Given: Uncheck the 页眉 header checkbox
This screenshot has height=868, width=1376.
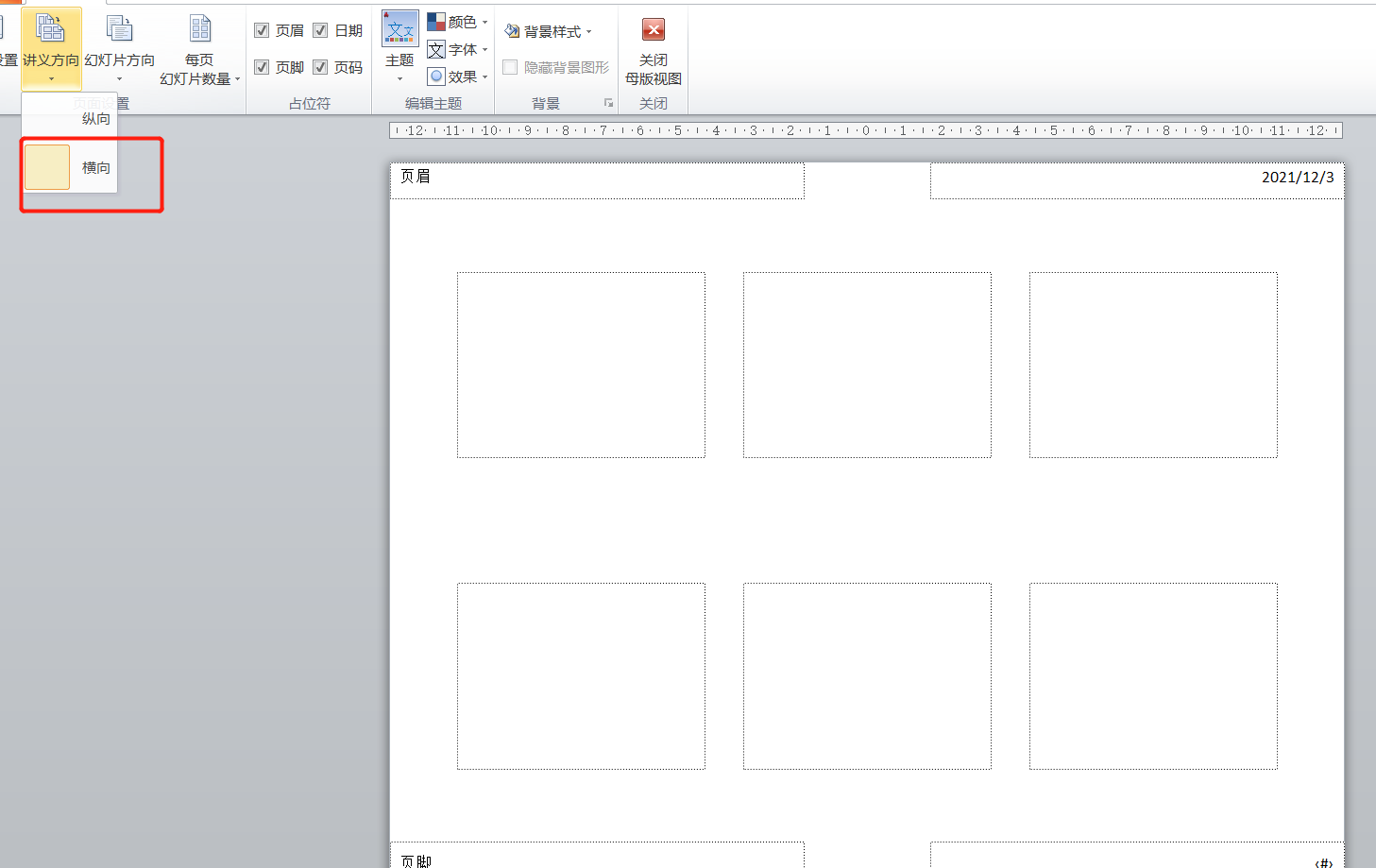Looking at the screenshot, I should pyautogui.click(x=263, y=30).
